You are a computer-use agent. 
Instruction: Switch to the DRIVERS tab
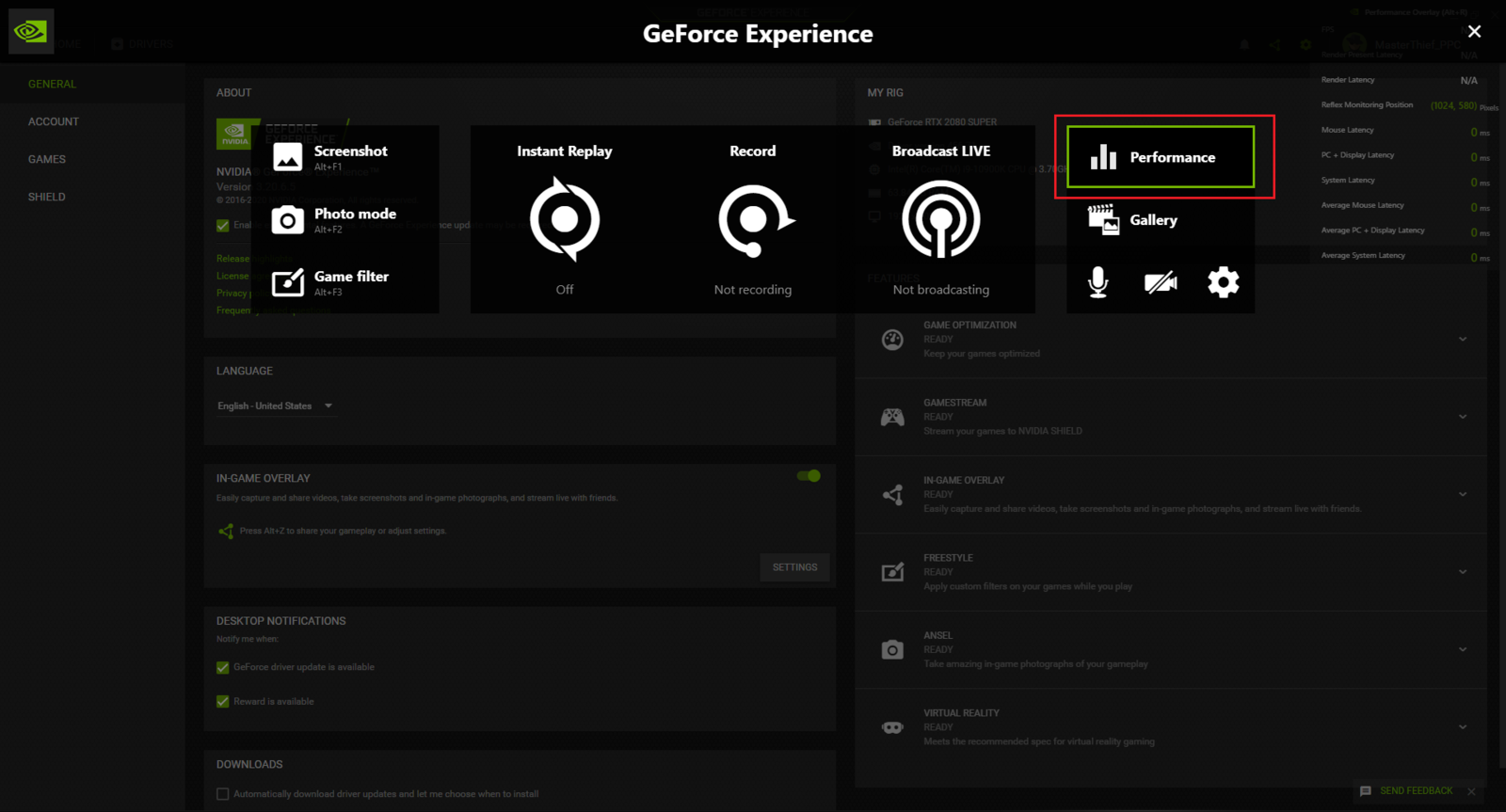click(x=142, y=44)
